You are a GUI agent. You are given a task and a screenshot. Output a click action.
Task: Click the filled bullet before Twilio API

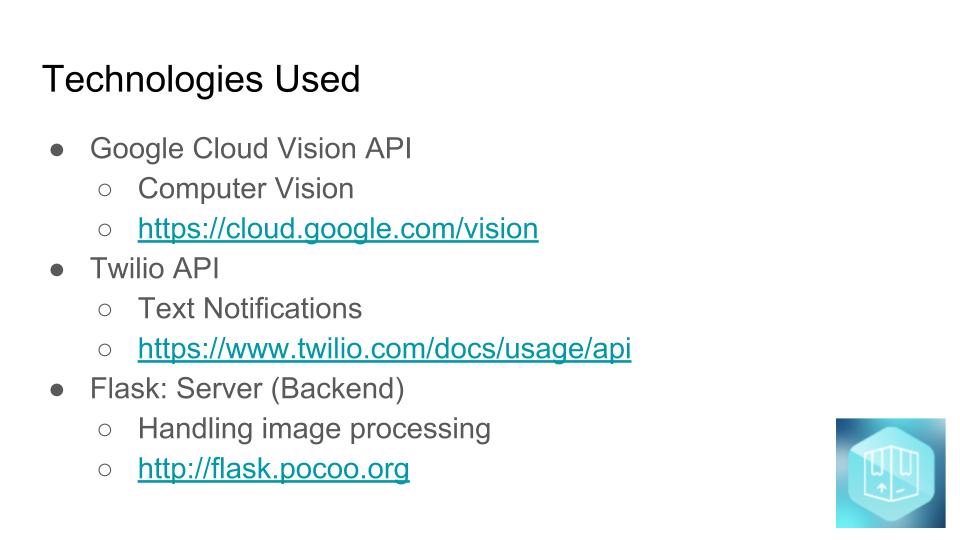pos(57,270)
